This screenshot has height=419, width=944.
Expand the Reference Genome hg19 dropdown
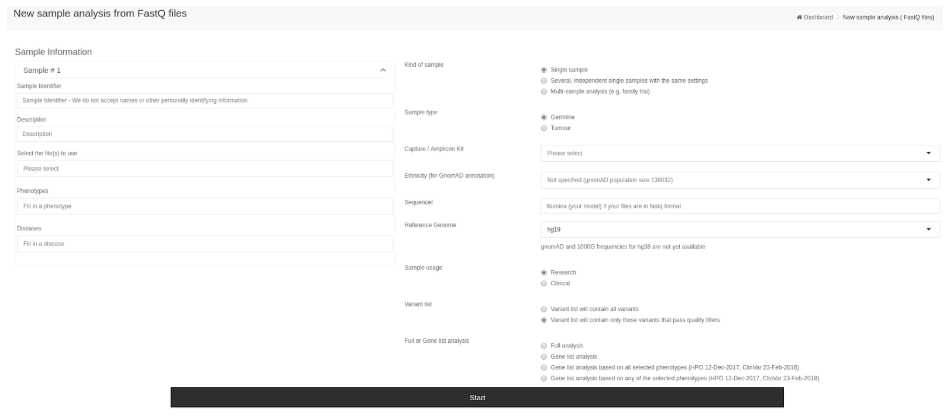click(x=740, y=229)
